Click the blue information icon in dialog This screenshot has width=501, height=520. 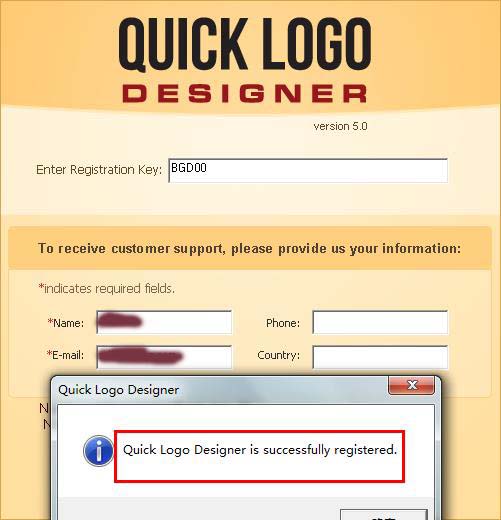(x=98, y=451)
